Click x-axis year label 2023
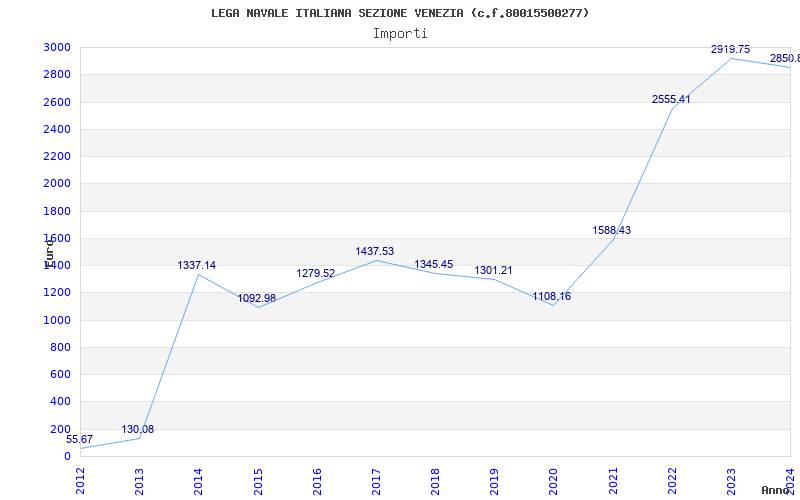The image size is (800, 500). pos(732,482)
